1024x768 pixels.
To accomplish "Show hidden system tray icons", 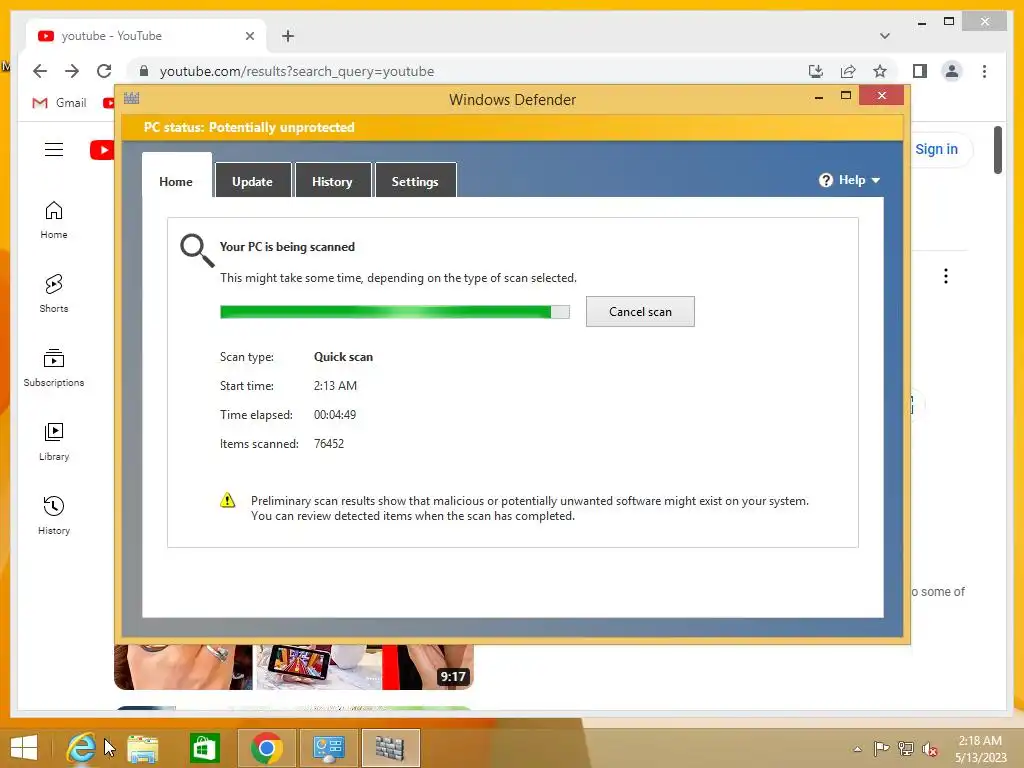I will pos(857,749).
